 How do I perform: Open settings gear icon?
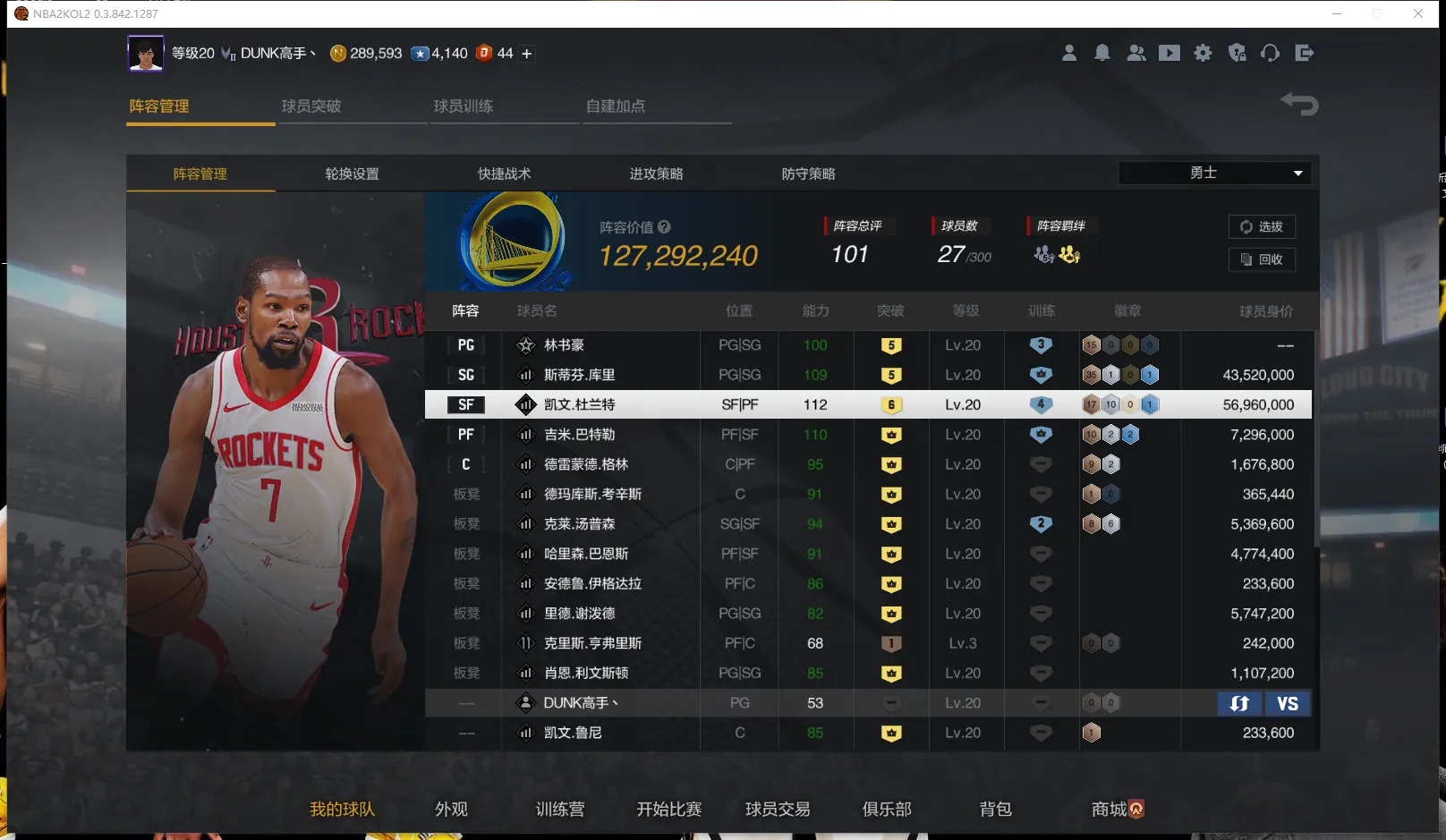point(1204,54)
